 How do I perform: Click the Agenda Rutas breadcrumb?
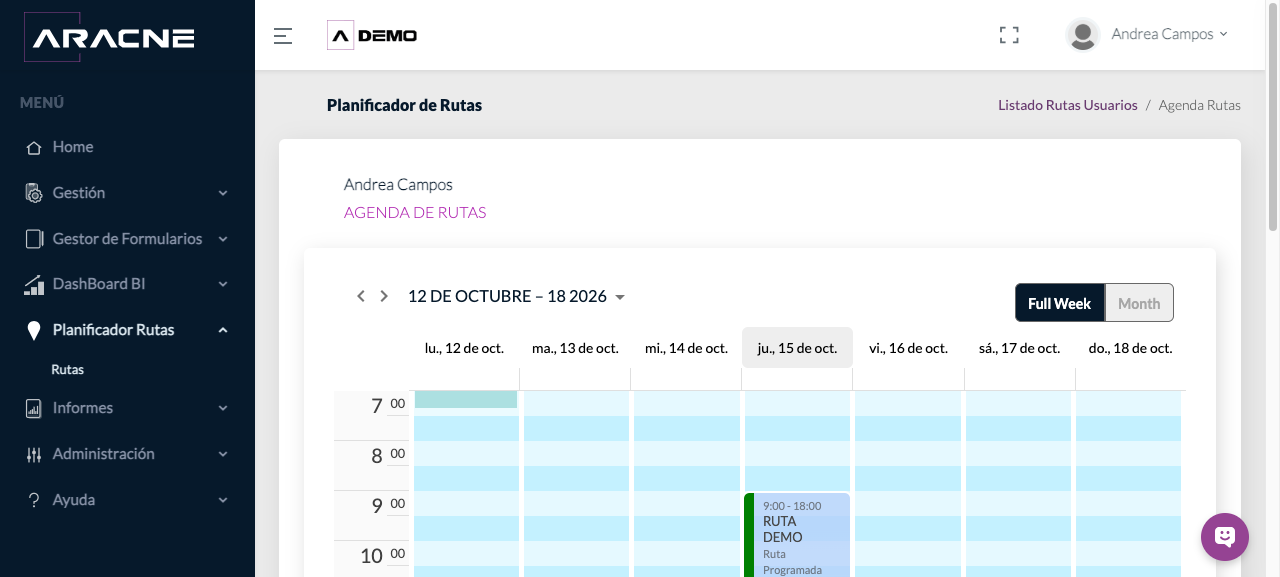pyautogui.click(x=1200, y=105)
